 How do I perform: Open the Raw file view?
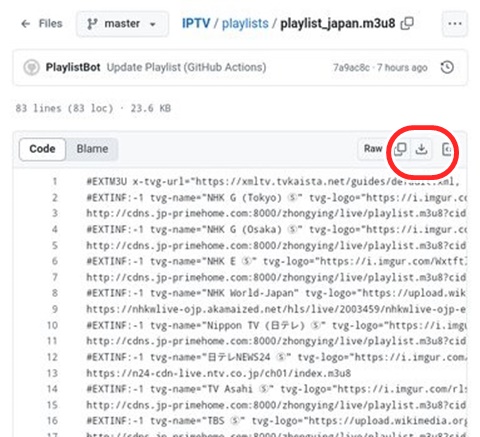[373, 149]
